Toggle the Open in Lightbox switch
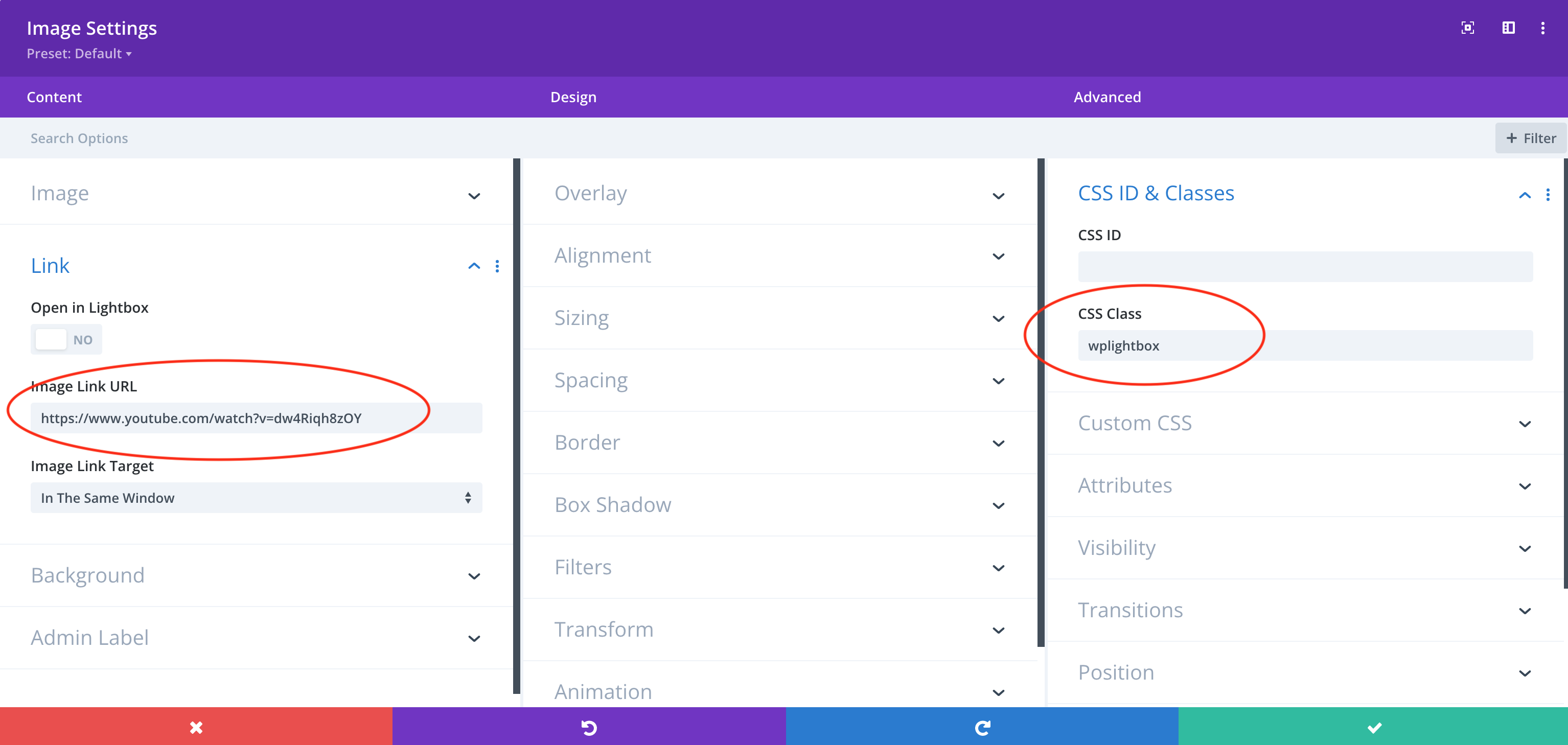 coord(66,340)
